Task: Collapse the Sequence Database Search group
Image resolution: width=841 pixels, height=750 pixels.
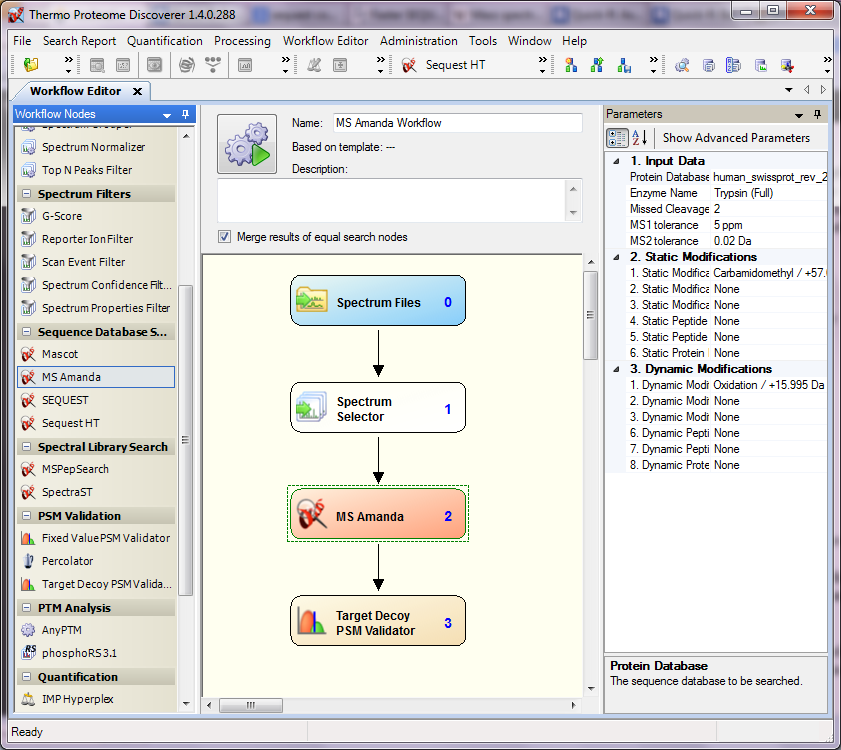Action: tap(26, 332)
